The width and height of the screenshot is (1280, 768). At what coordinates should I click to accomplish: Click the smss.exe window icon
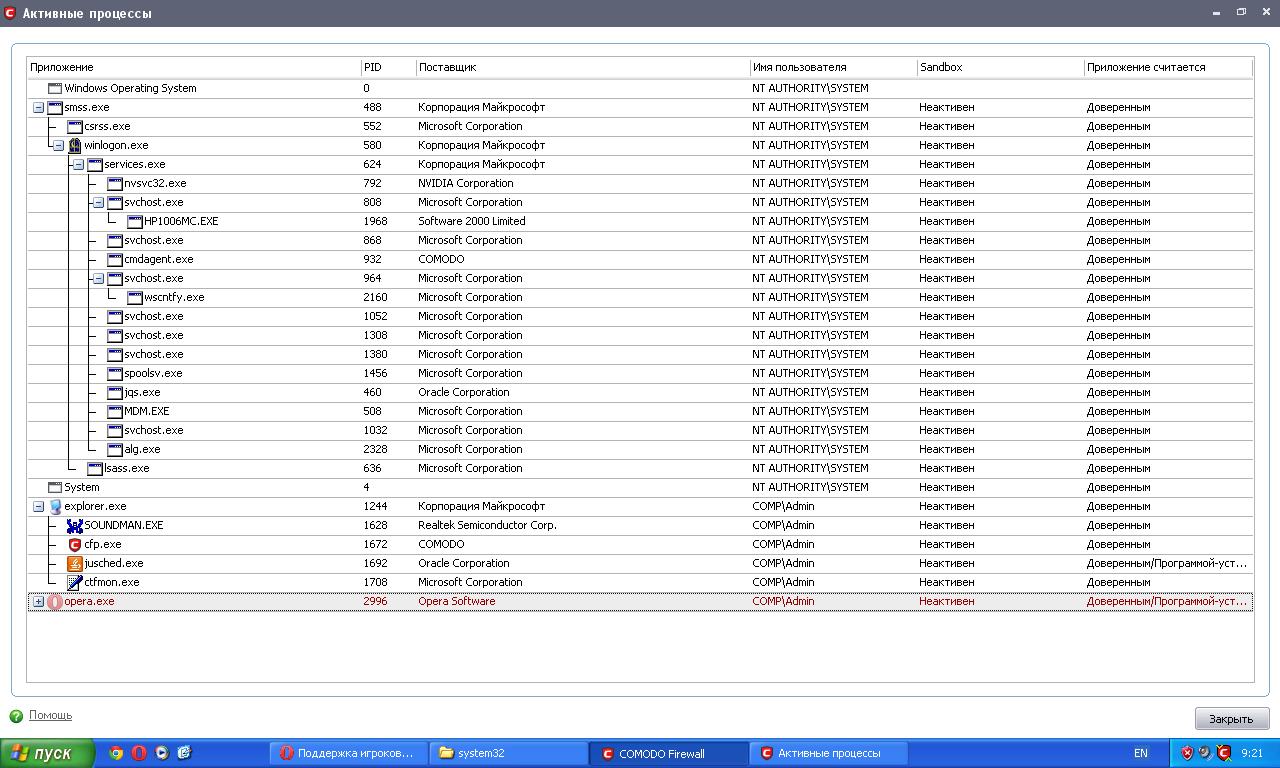click(x=55, y=107)
